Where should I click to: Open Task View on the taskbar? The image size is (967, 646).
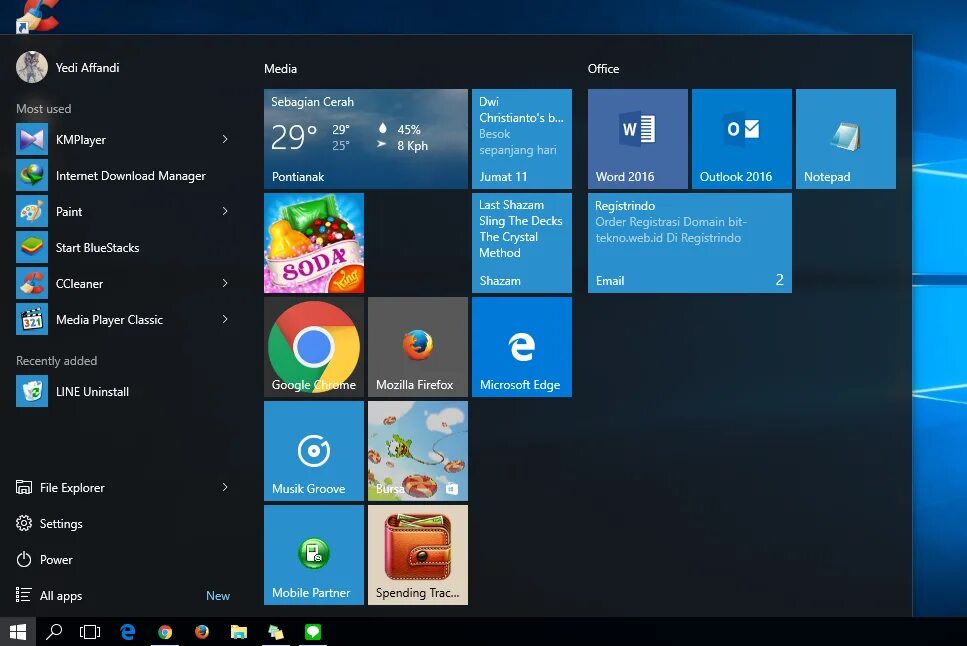[90, 631]
